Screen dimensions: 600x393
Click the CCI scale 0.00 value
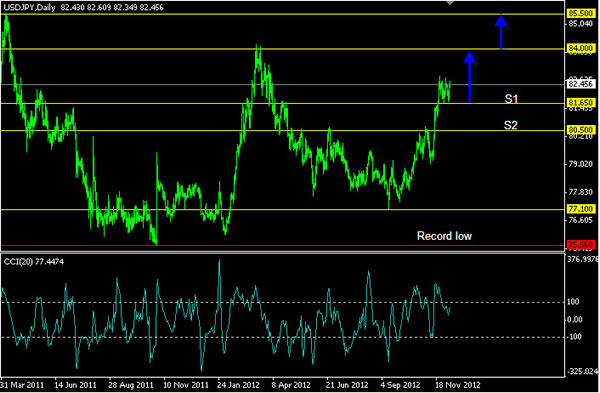pos(575,319)
